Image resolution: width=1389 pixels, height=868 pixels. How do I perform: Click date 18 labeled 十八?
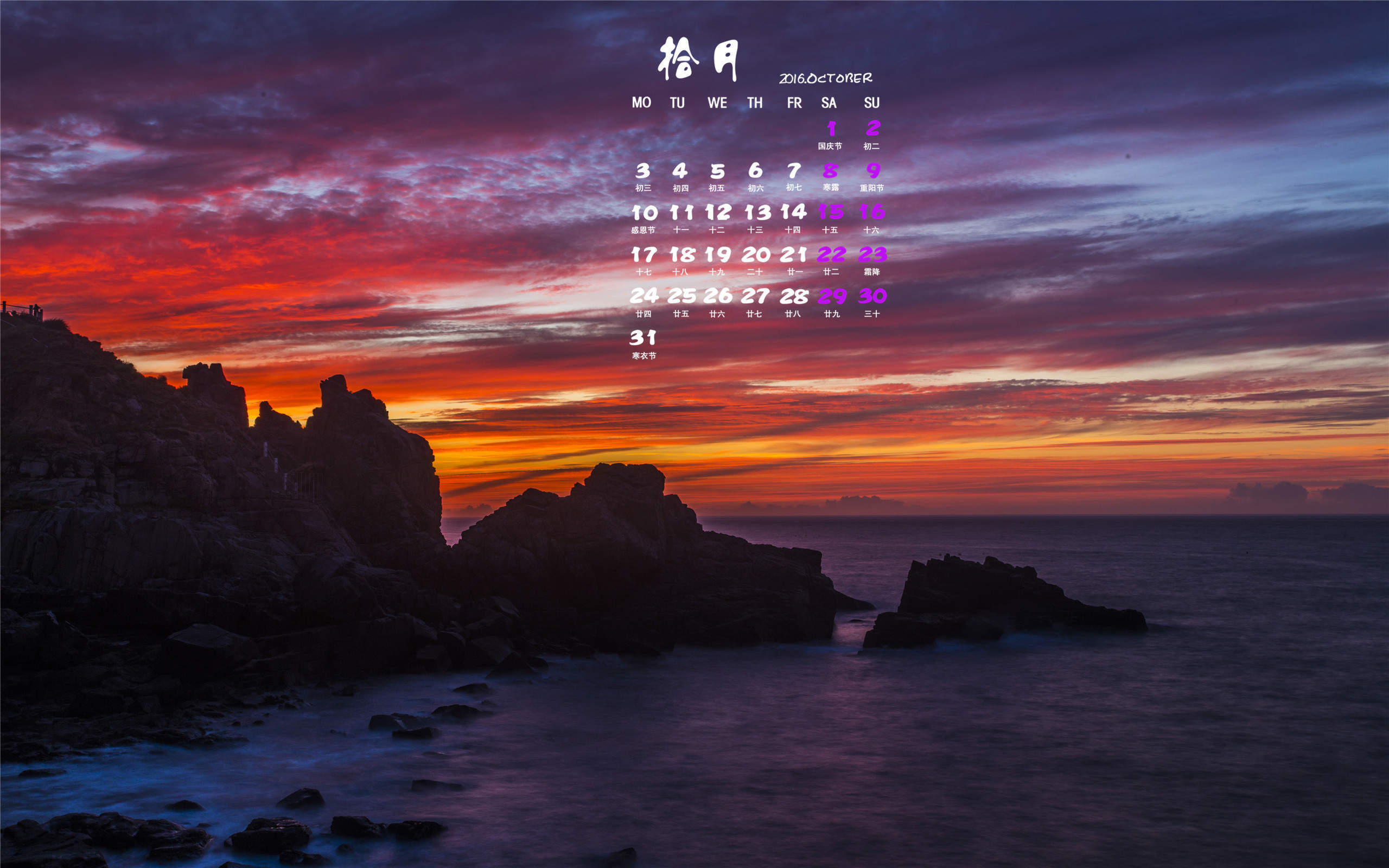click(x=681, y=260)
